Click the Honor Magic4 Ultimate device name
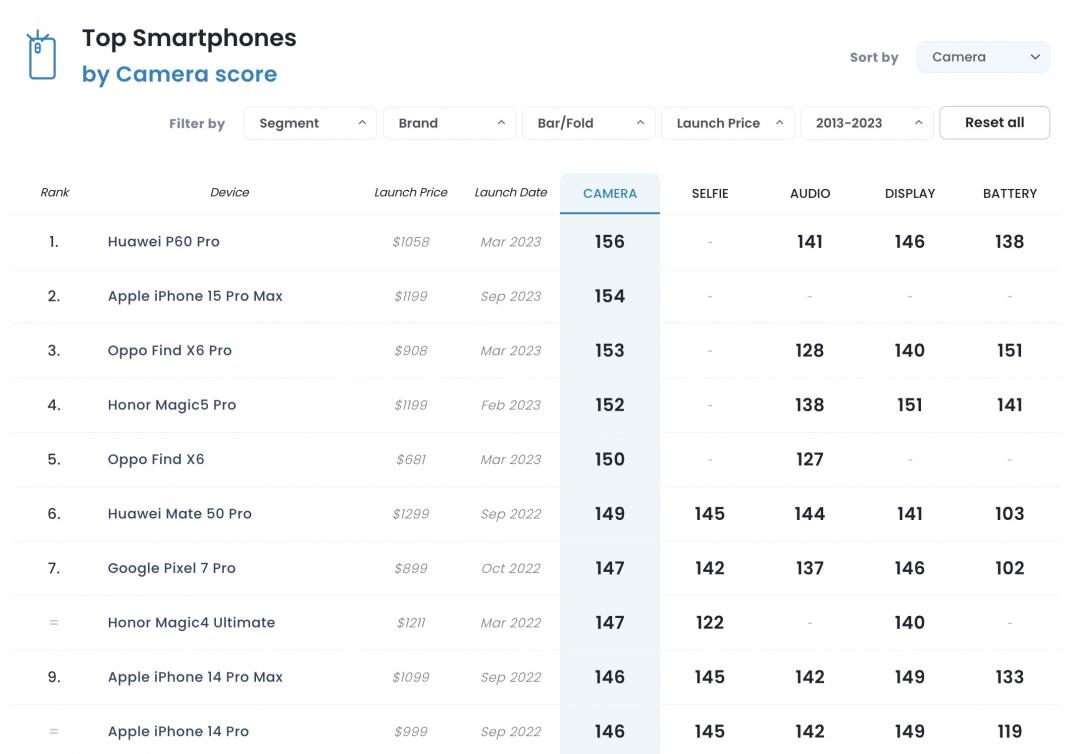The image size is (1080, 754). click(x=191, y=622)
